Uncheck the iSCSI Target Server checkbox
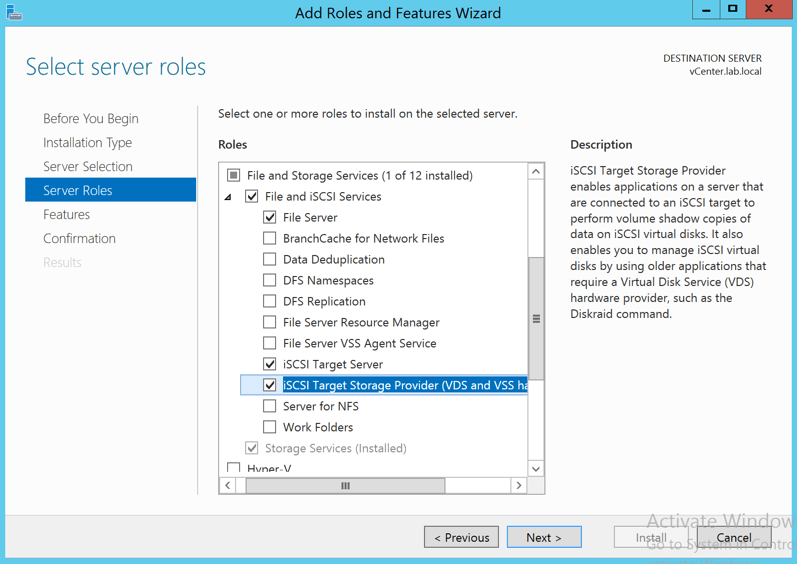The width and height of the screenshot is (797, 564). pyautogui.click(x=269, y=364)
